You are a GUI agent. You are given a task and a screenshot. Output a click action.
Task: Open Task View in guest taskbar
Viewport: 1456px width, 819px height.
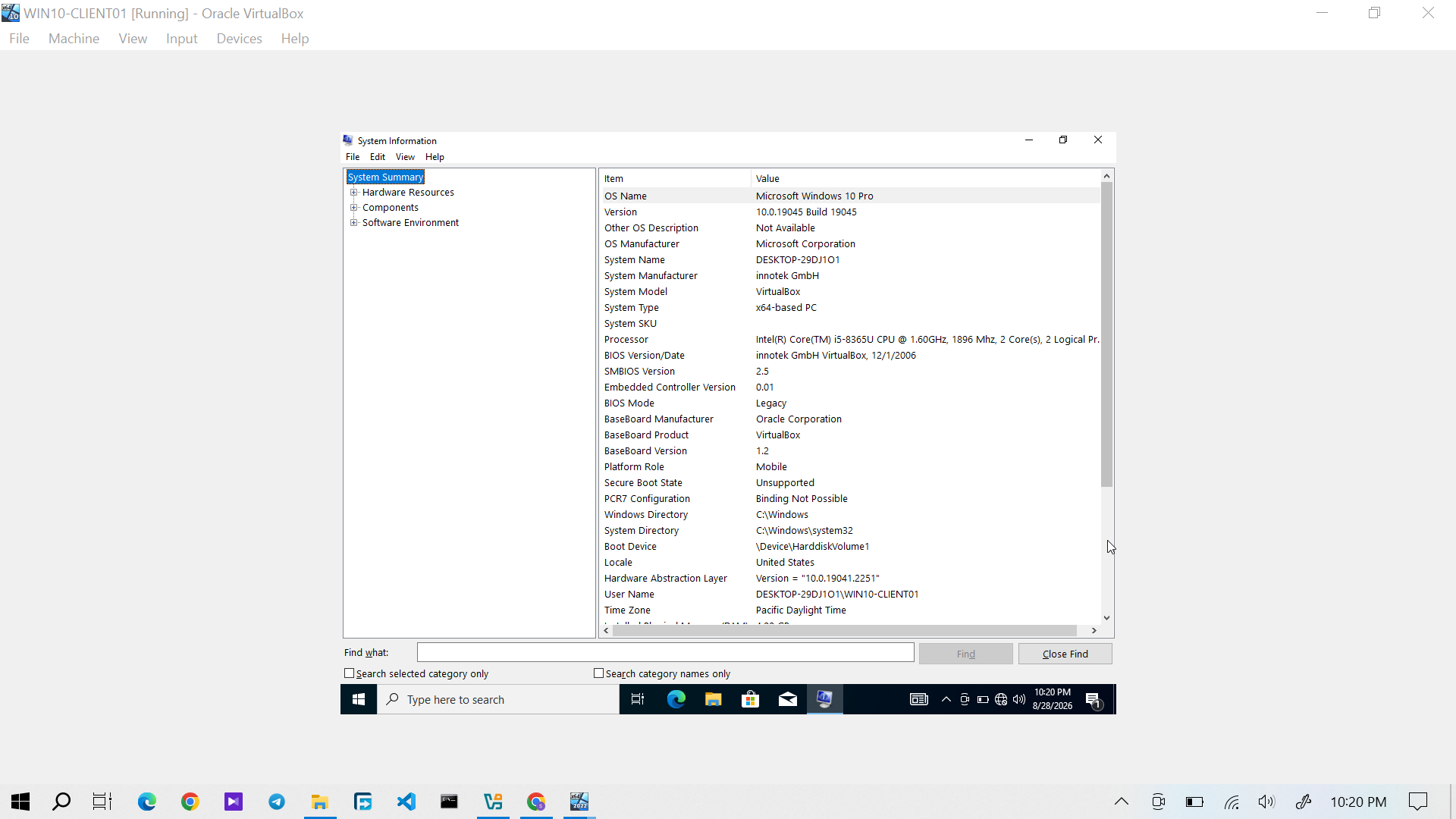(638, 699)
